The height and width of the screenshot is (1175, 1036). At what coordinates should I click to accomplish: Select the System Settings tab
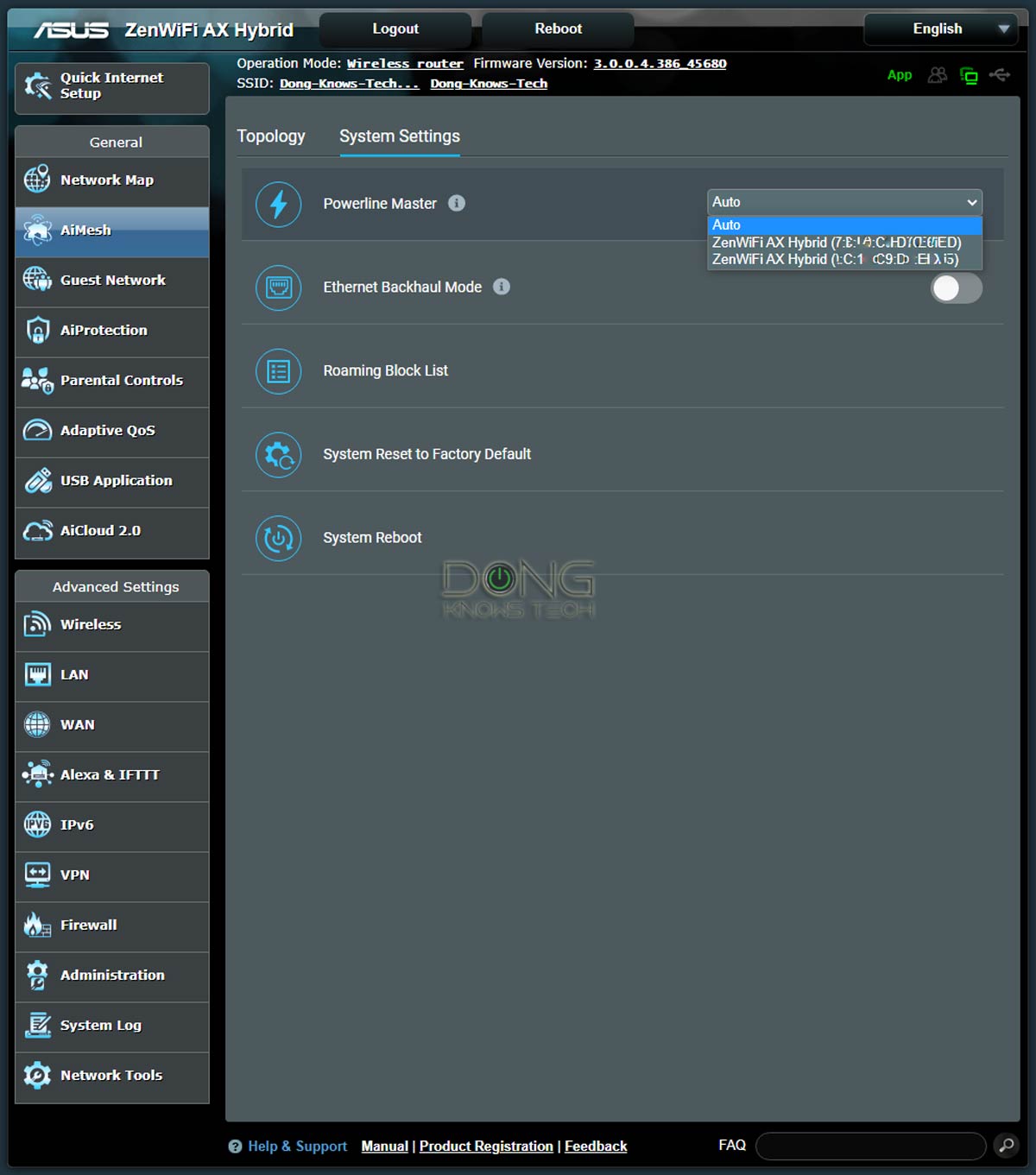[400, 136]
